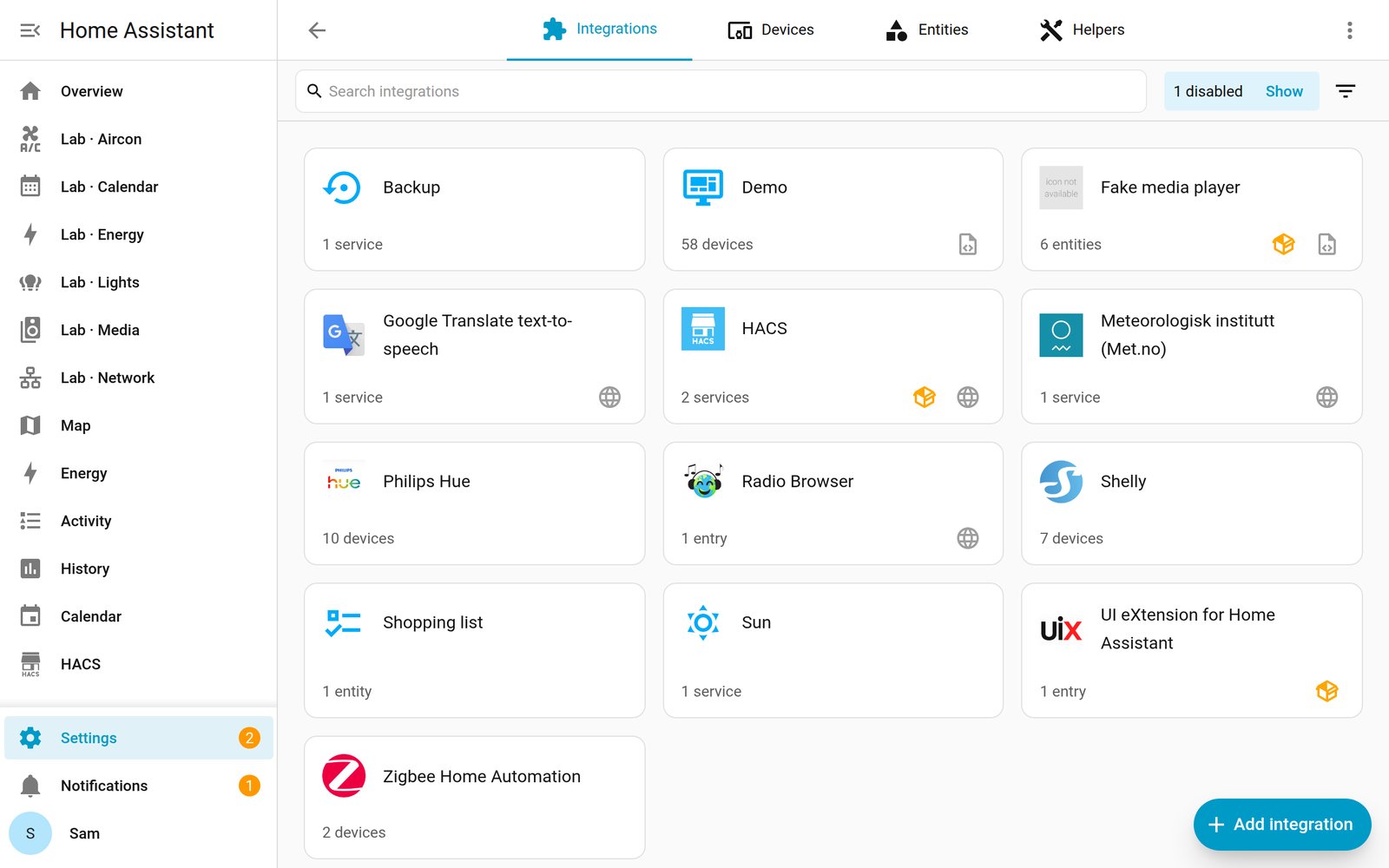
Task: Open Lab · Network dashboard
Action: (139, 378)
